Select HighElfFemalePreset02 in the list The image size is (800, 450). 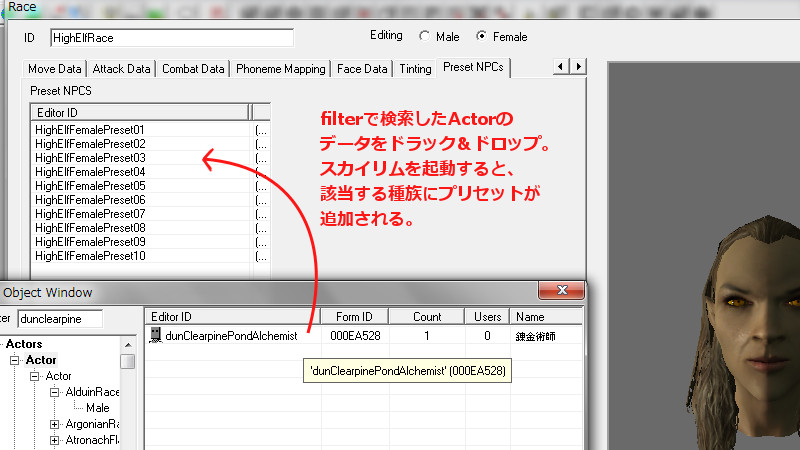pos(90,144)
